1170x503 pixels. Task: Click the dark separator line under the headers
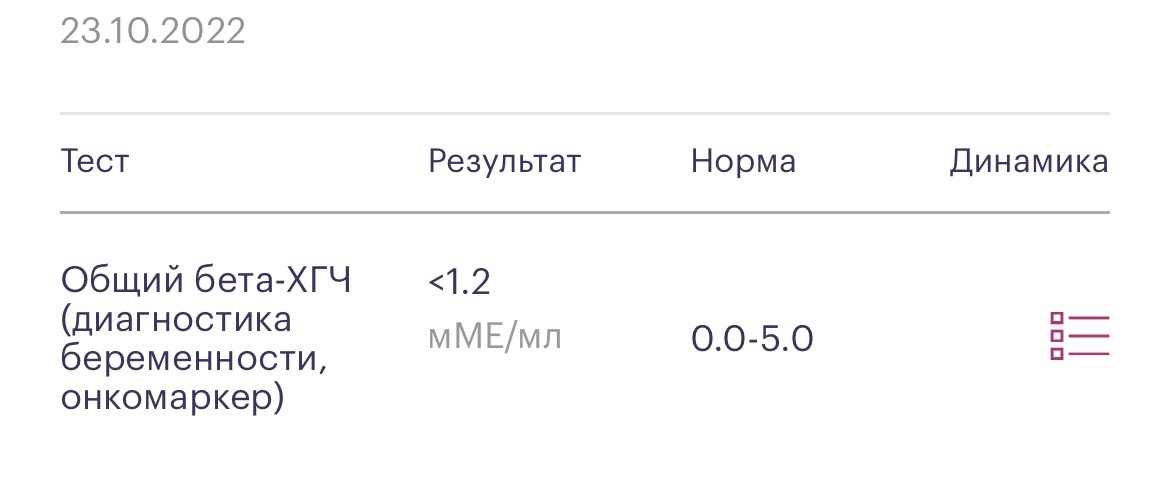(x=585, y=213)
